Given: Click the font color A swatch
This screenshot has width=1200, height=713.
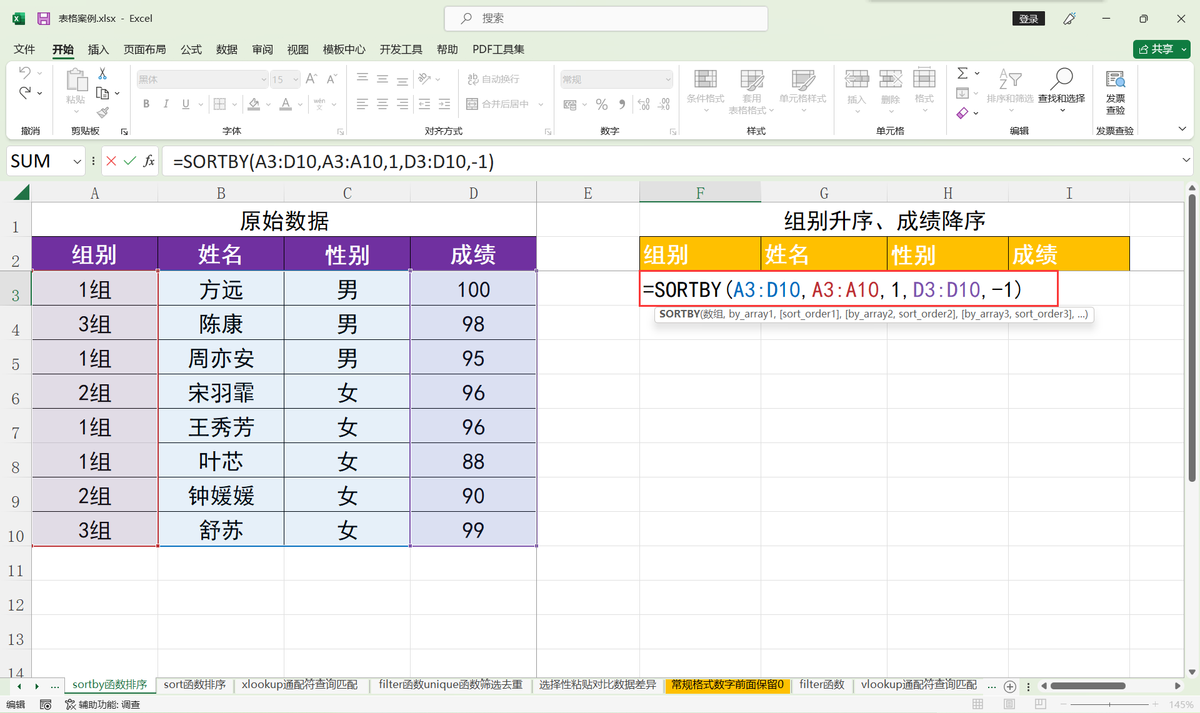Looking at the screenshot, I should (286, 104).
